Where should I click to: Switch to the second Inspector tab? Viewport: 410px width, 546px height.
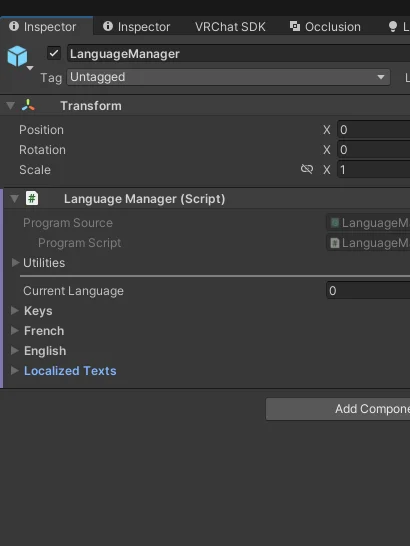pyautogui.click(x=137, y=27)
